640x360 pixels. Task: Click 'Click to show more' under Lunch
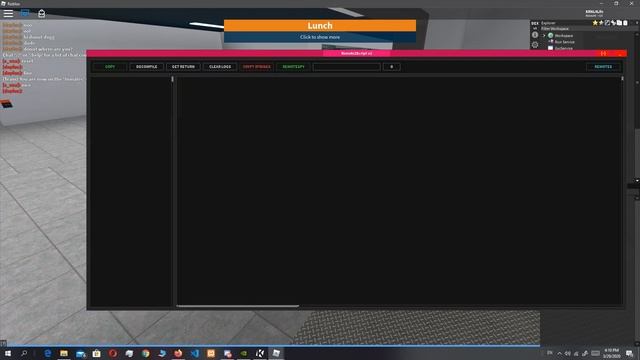click(320, 37)
